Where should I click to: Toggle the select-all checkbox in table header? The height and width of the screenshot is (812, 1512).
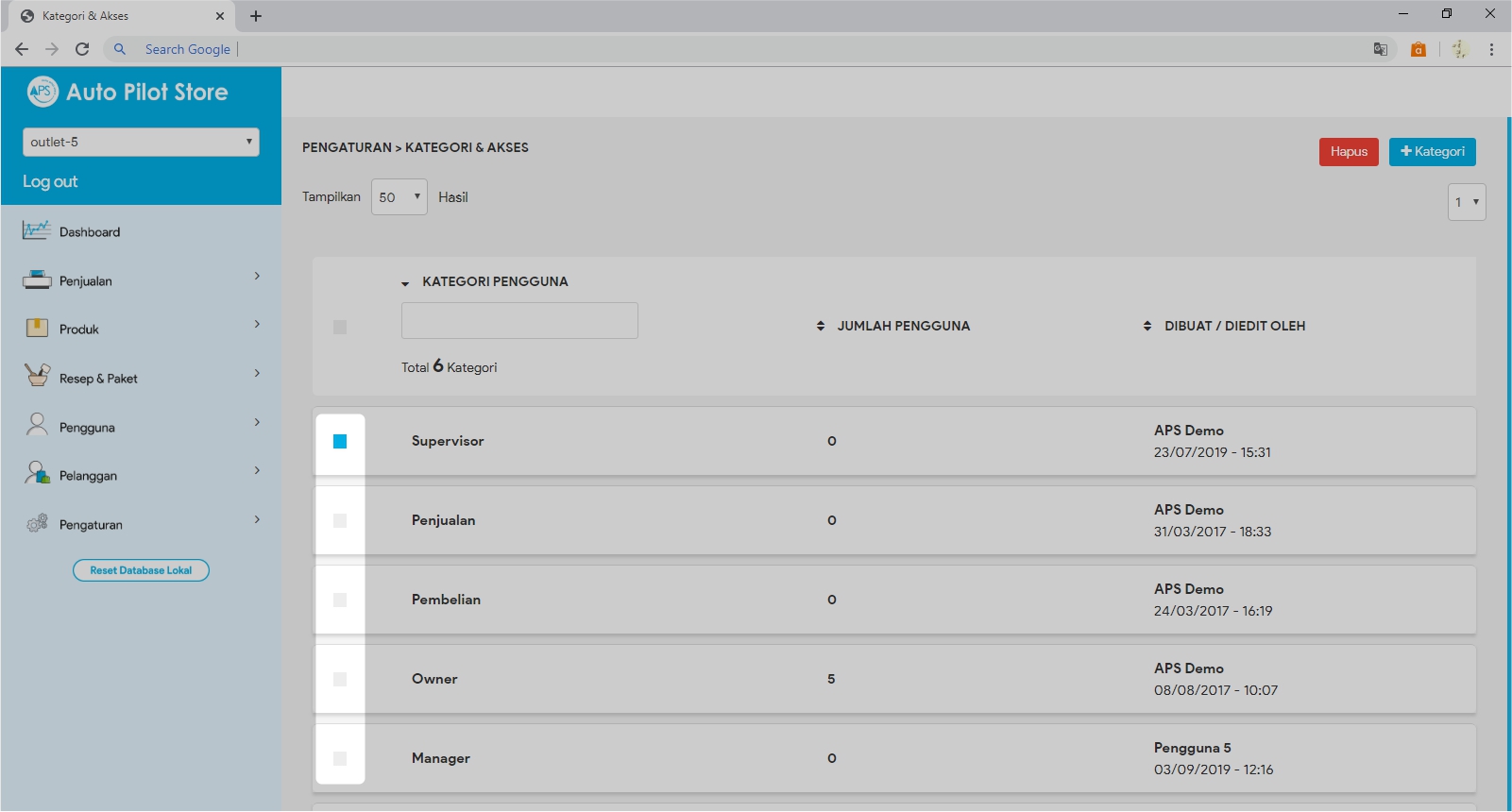tap(340, 327)
